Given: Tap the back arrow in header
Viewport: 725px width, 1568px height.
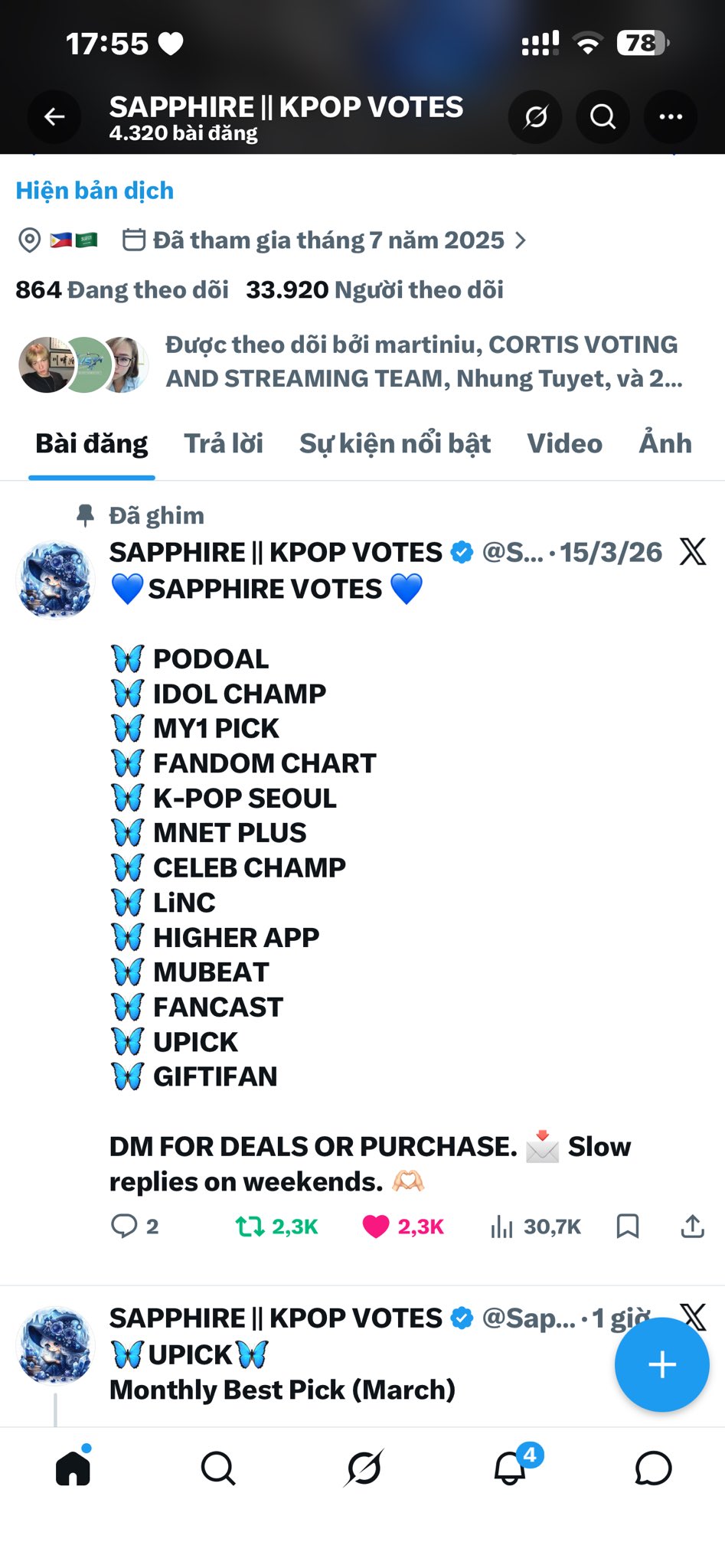Looking at the screenshot, I should tap(54, 117).
